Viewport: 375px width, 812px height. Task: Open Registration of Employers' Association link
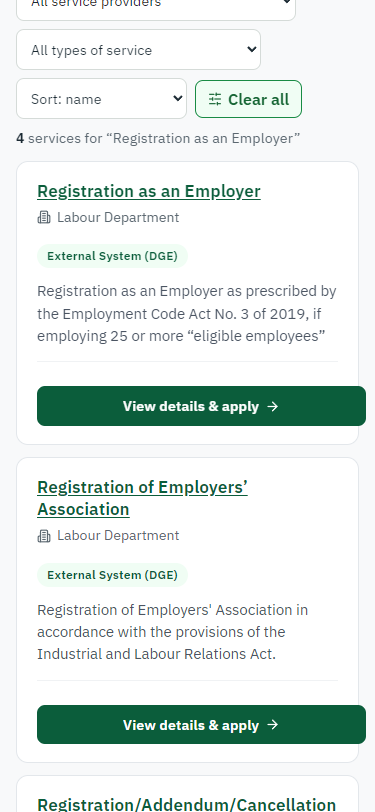point(142,498)
